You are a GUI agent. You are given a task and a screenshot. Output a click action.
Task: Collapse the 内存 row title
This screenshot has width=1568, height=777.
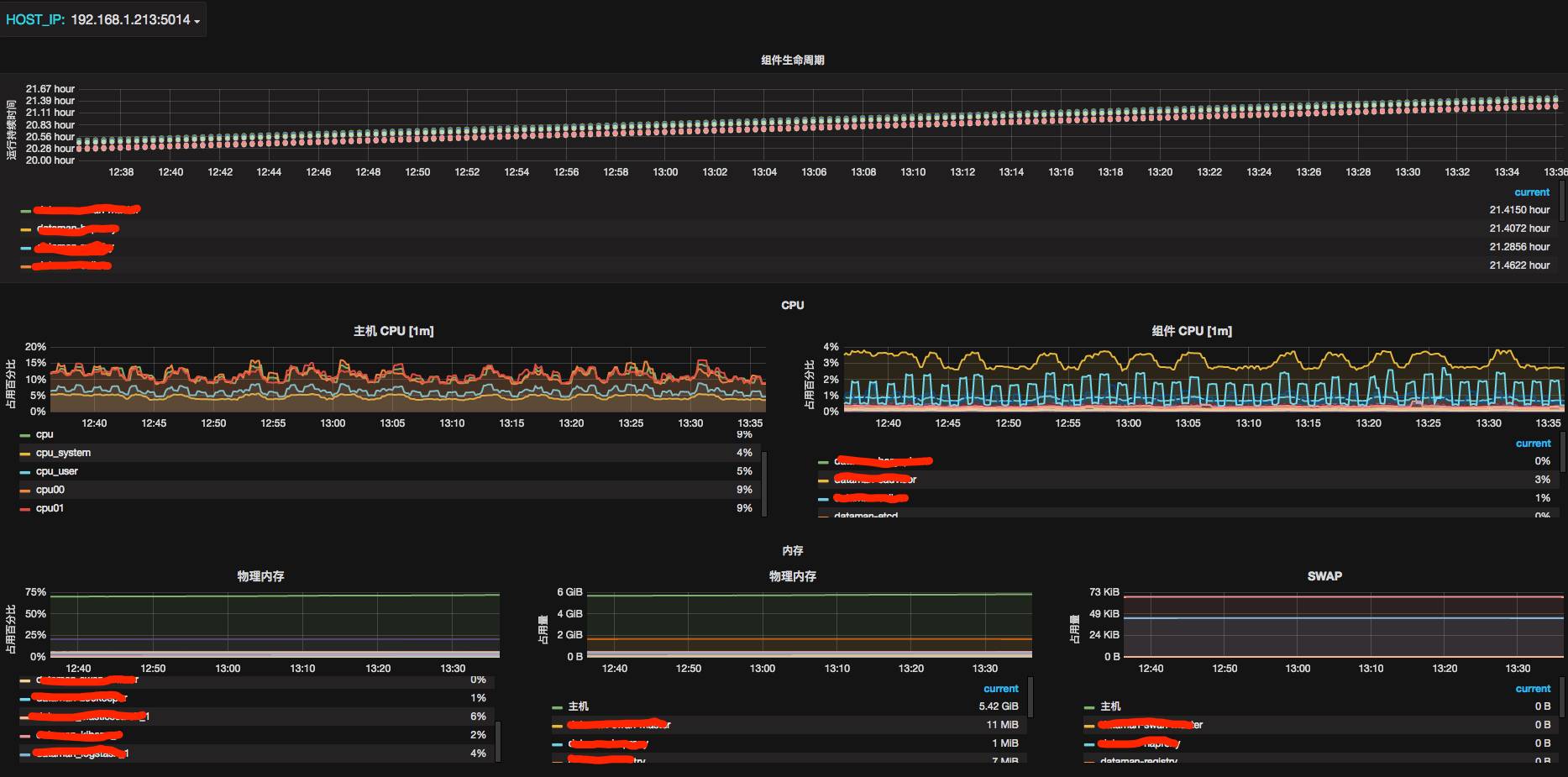point(792,551)
